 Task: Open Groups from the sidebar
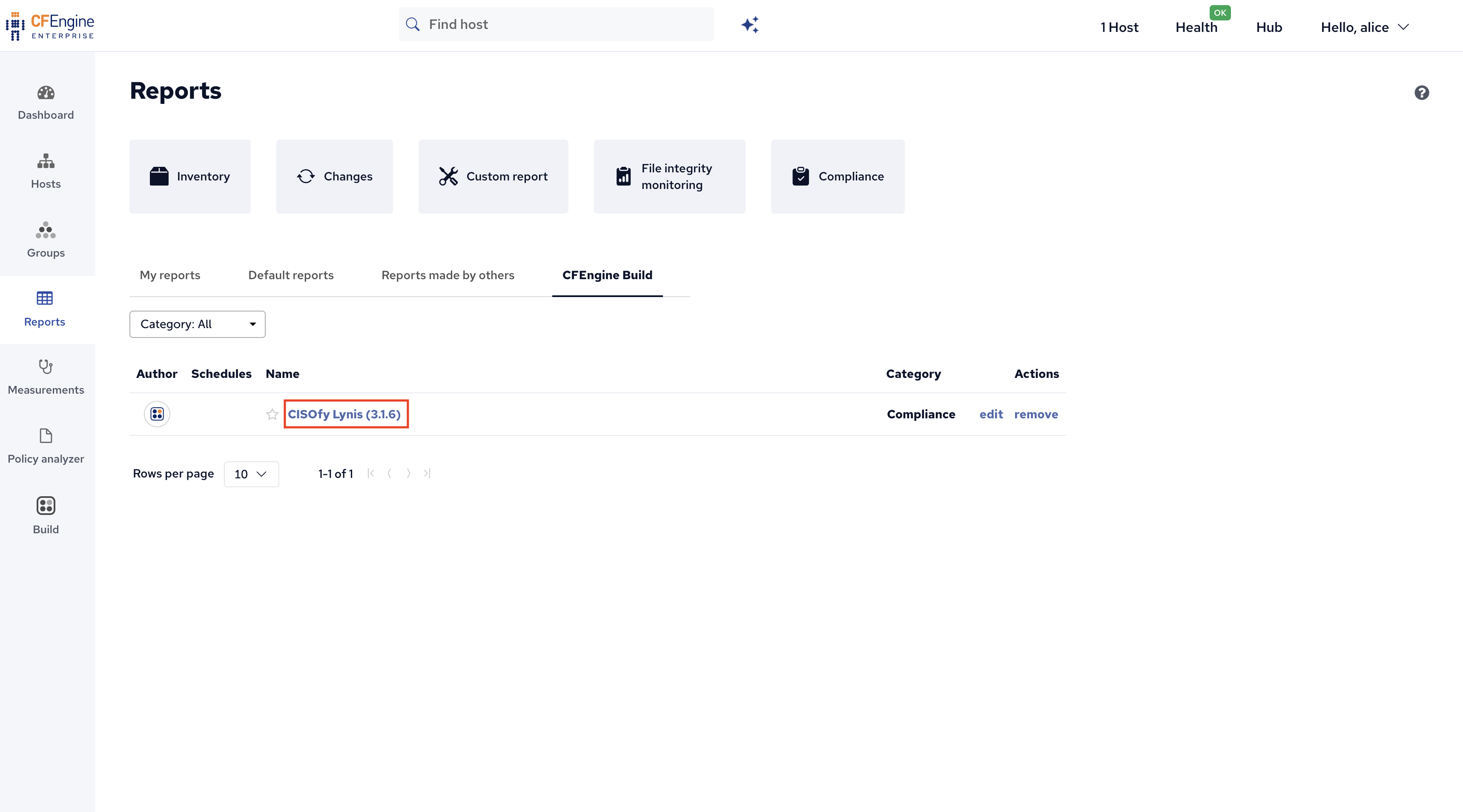[x=46, y=240]
